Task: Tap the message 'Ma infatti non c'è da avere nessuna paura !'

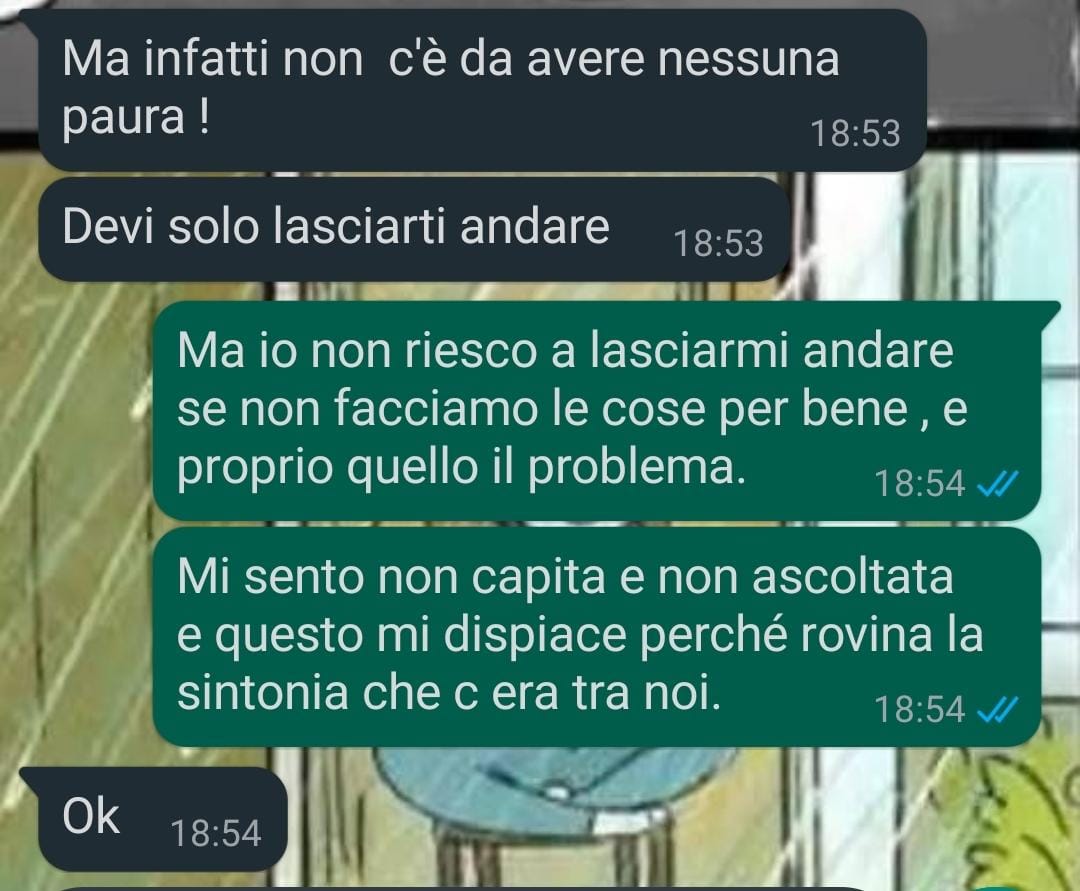Action: [482, 90]
